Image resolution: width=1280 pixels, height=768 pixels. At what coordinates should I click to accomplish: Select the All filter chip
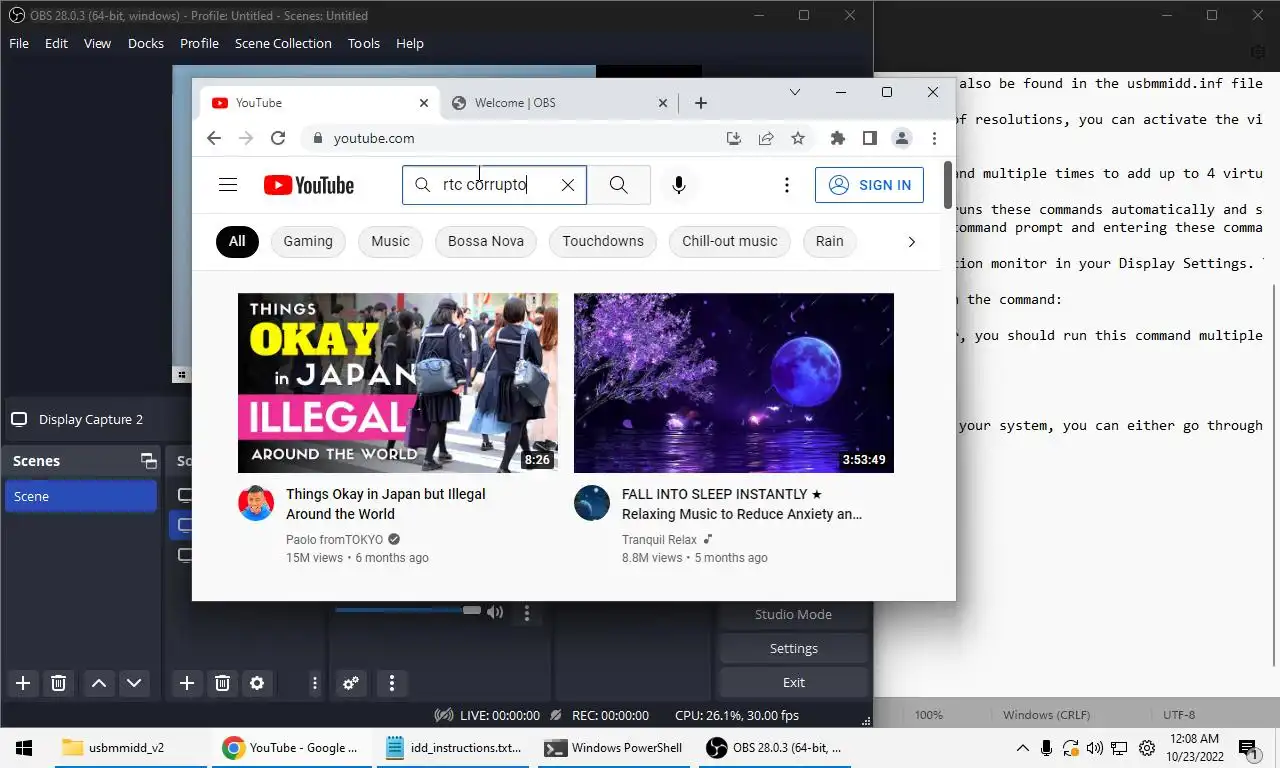(x=237, y=241)
